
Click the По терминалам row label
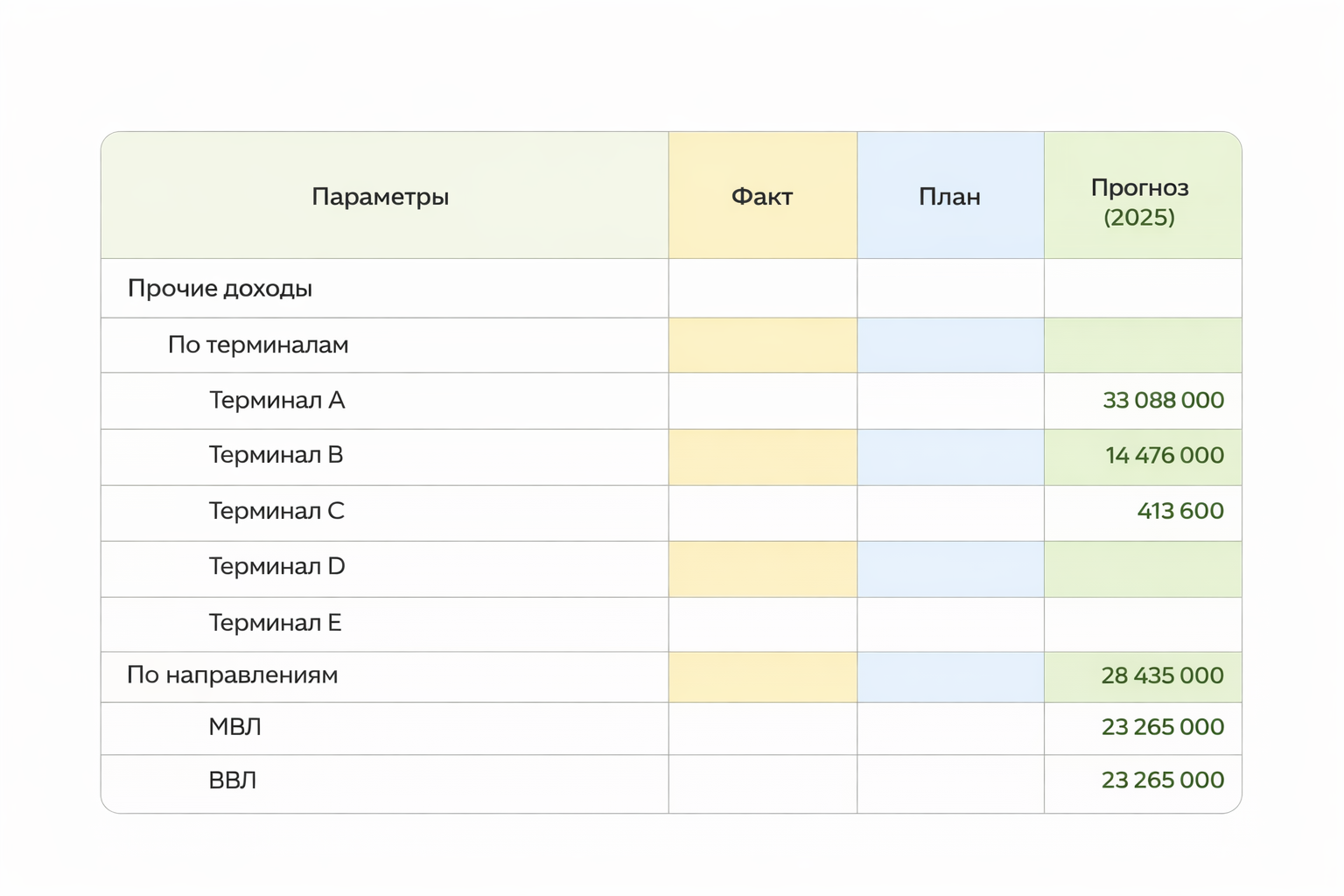coord(258,345)
